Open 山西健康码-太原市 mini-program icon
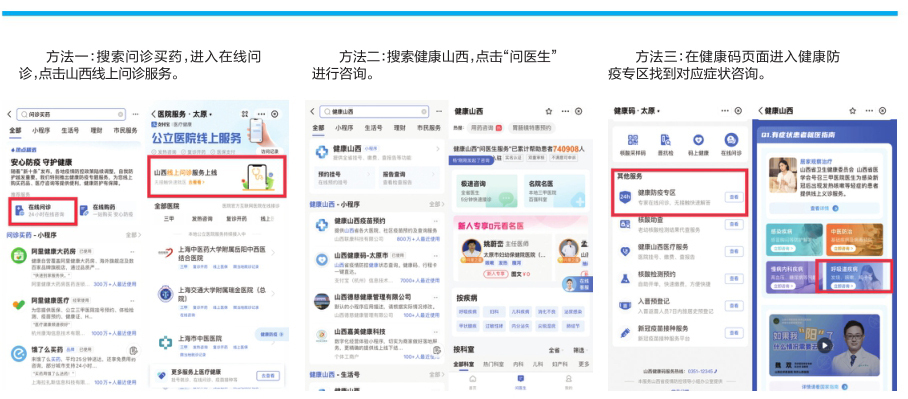Screen dimensions: 908x399 pos(323,261)
